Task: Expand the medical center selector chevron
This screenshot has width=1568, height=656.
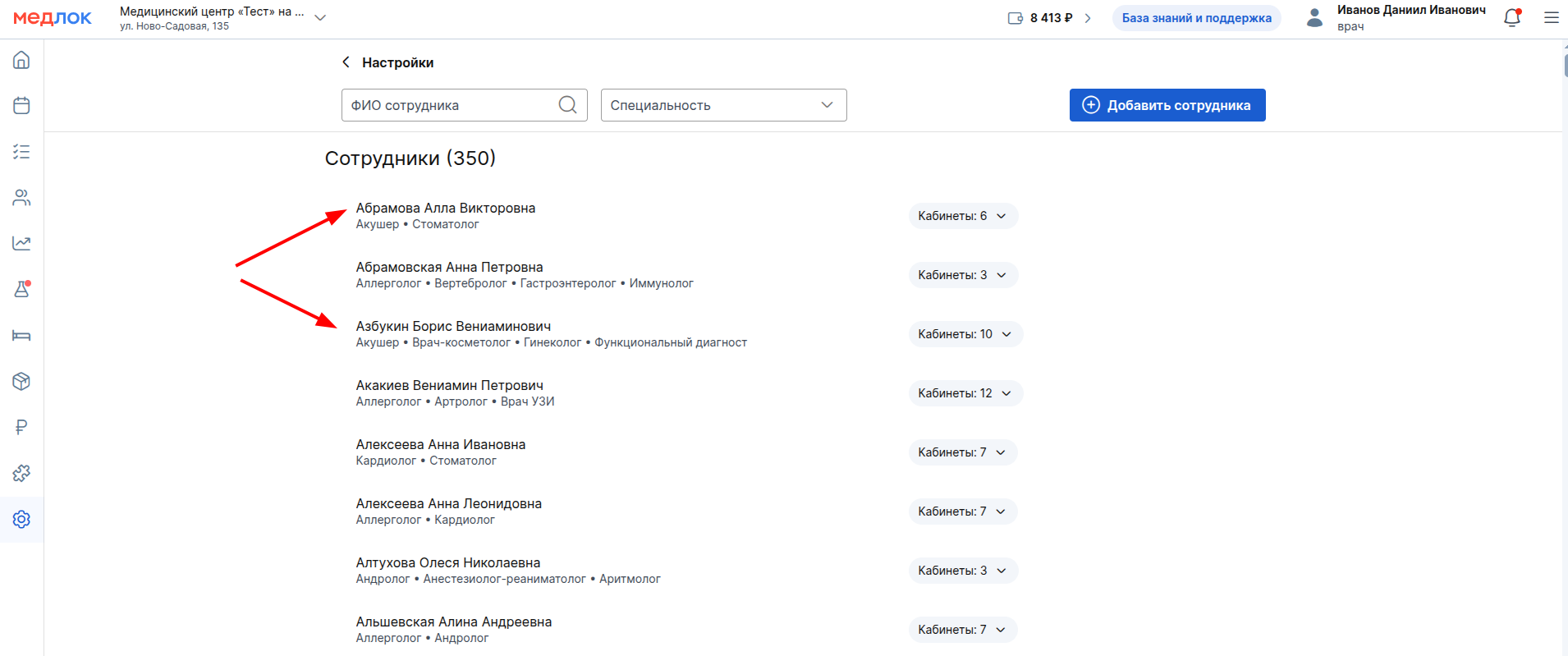Action: pos(320,18)
